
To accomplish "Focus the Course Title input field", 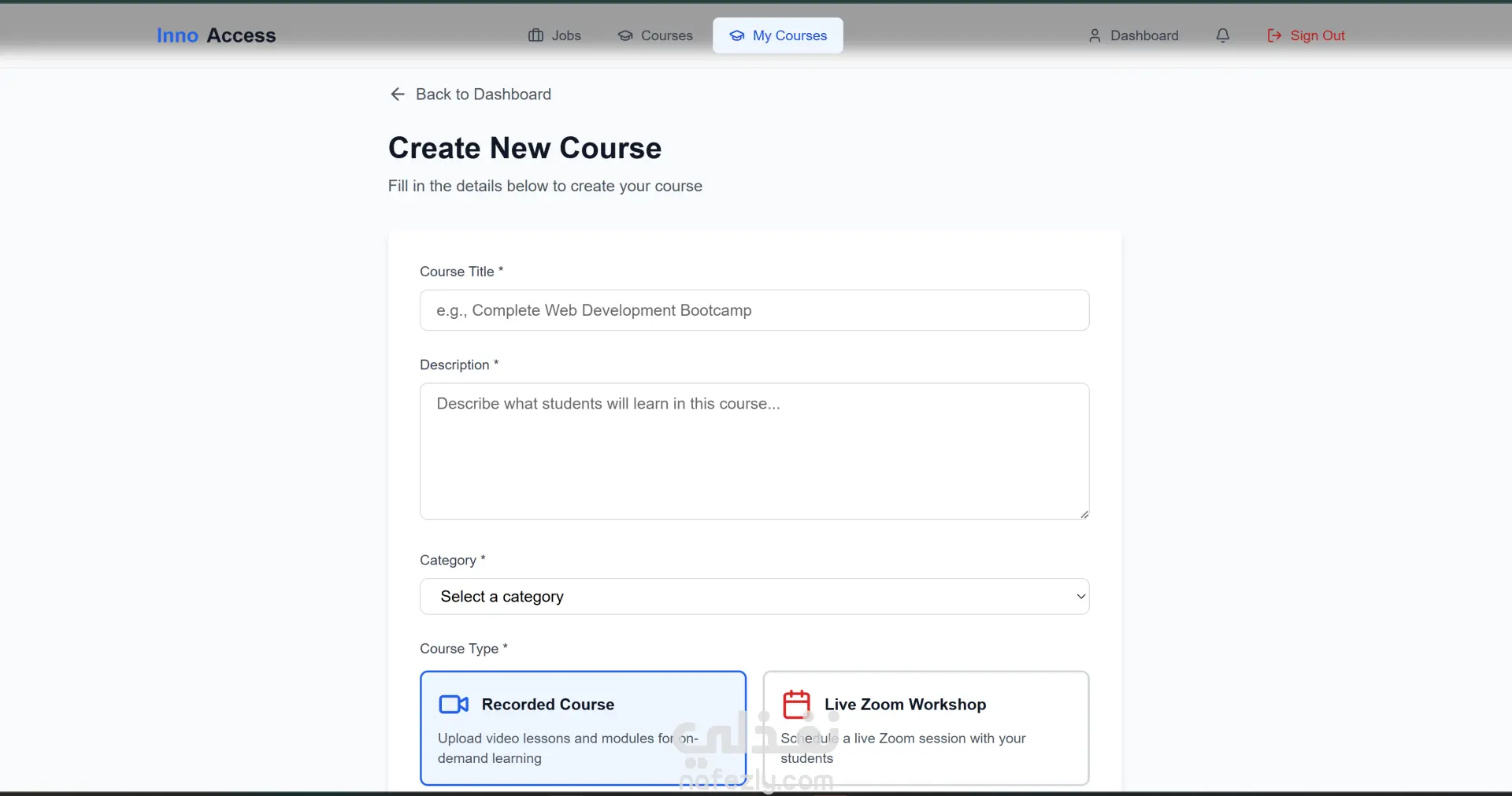I will [x=754, y=310].
